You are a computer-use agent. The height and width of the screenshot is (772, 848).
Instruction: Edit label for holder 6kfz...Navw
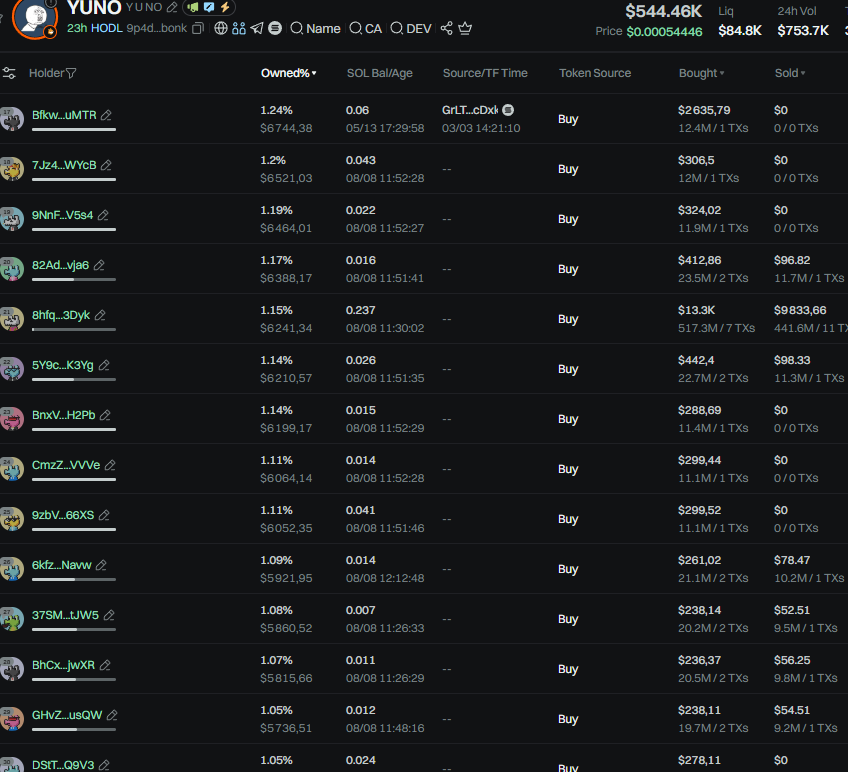[101, 565]
